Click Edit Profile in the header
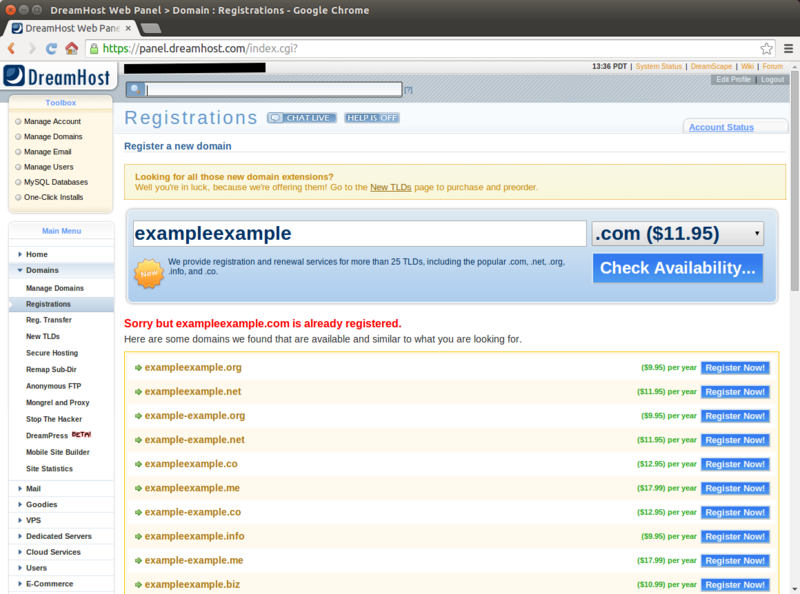 coord(733,80)
